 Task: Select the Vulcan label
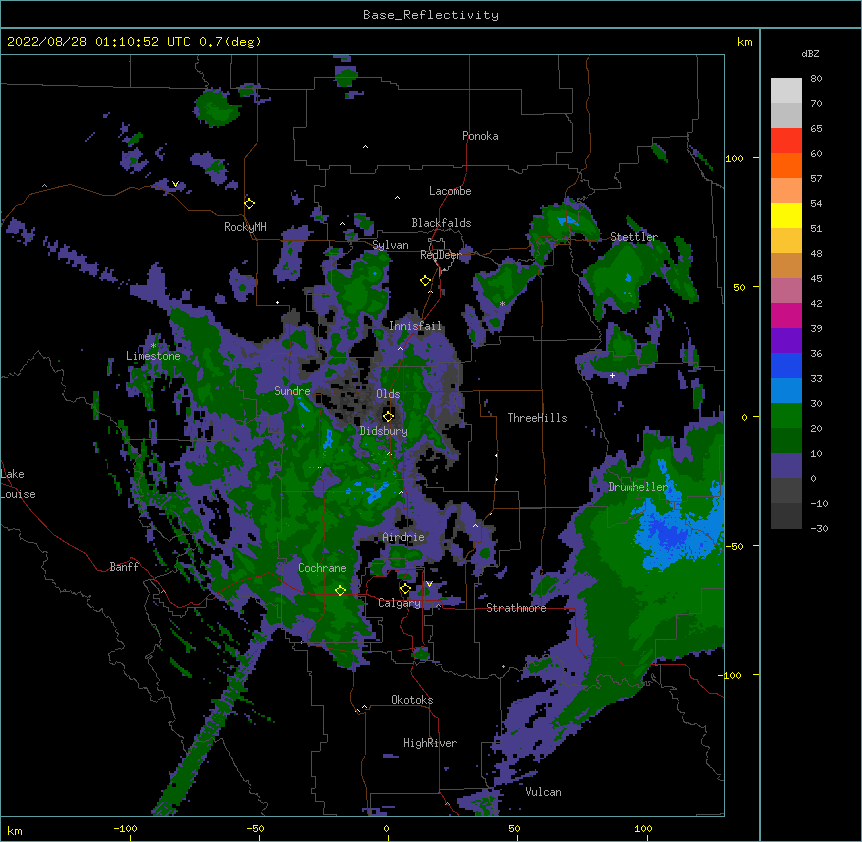543,792
